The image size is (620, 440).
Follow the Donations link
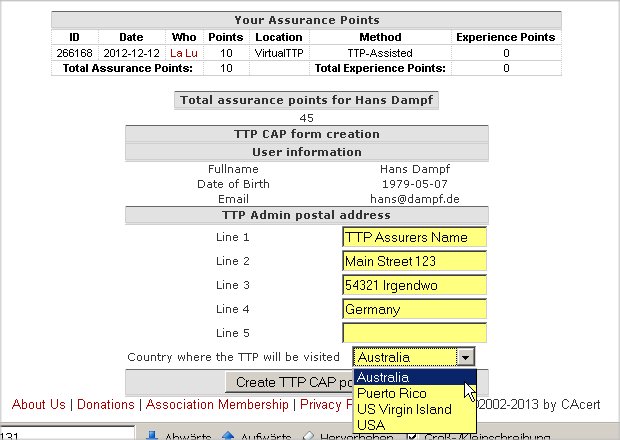[107, 404]
